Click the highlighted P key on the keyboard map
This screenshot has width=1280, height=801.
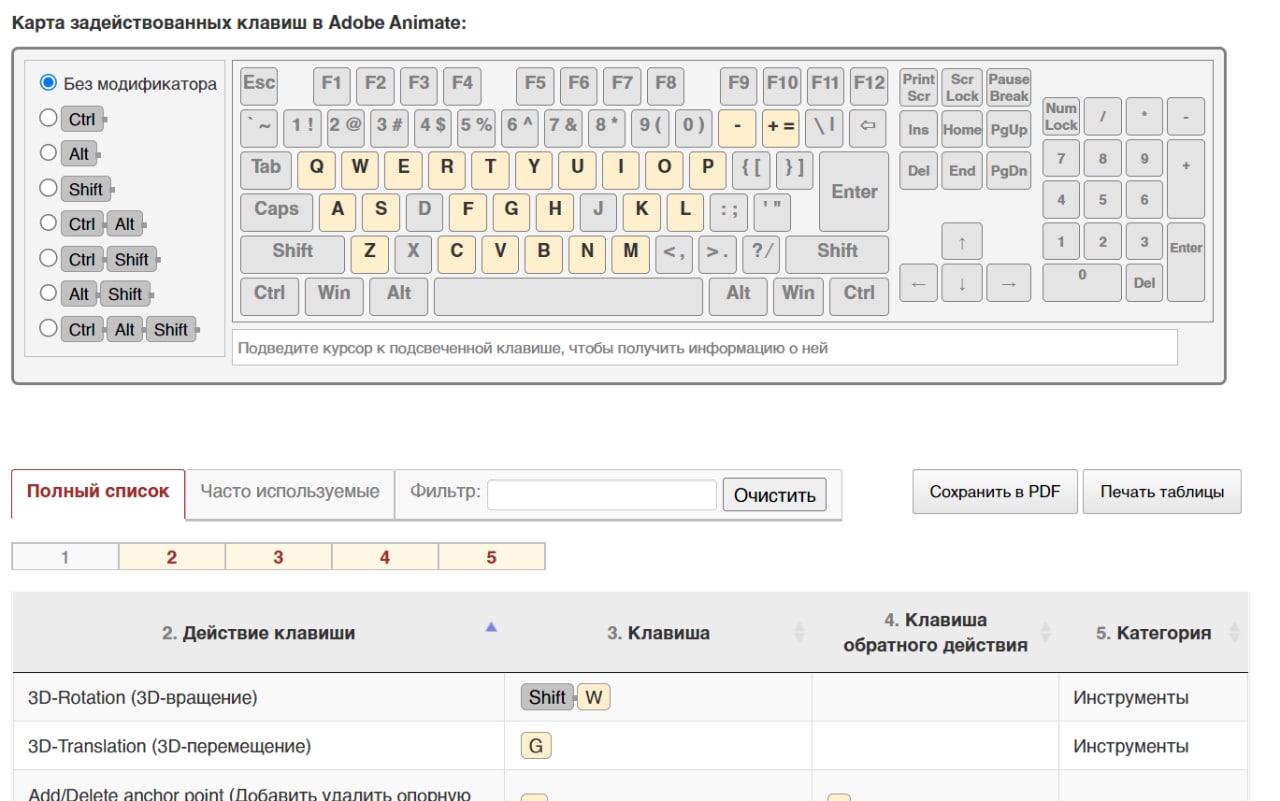[708, 169]
